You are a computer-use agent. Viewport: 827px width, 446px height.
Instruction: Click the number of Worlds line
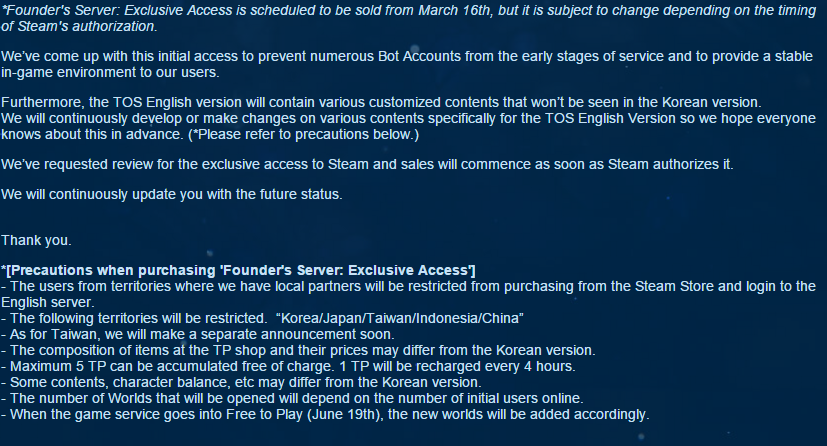(x=292, y=398)
